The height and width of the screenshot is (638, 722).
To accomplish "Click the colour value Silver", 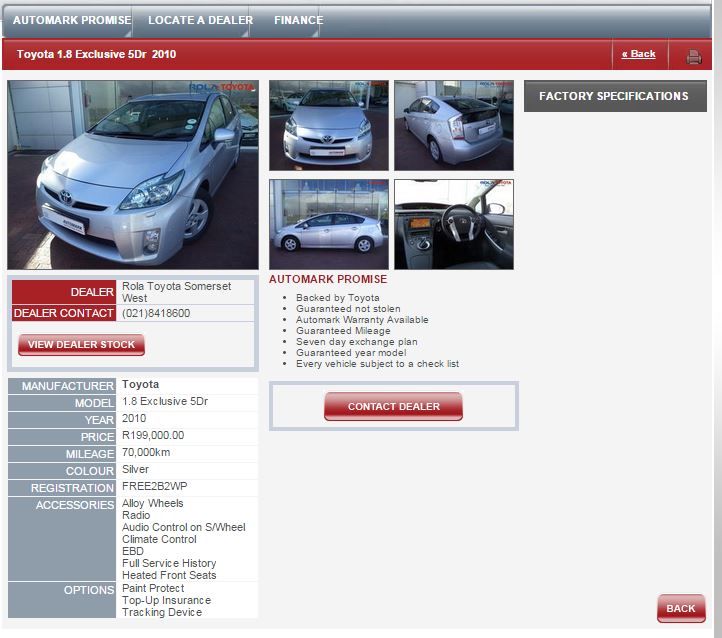I will pyautogui.click(x=135, y=470).
